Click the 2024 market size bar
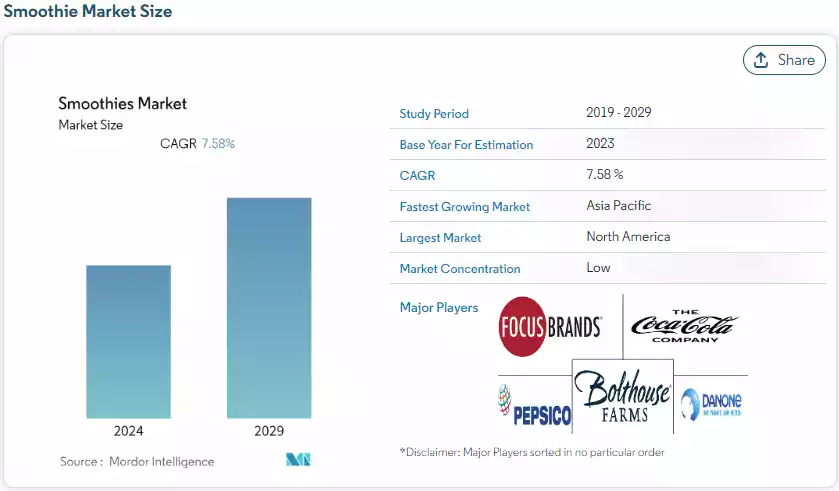 [x=128, y=341]
